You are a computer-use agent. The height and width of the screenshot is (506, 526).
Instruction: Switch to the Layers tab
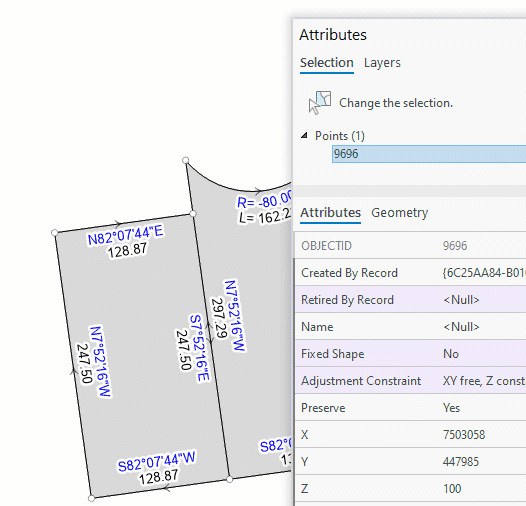(x=382, y=63)
